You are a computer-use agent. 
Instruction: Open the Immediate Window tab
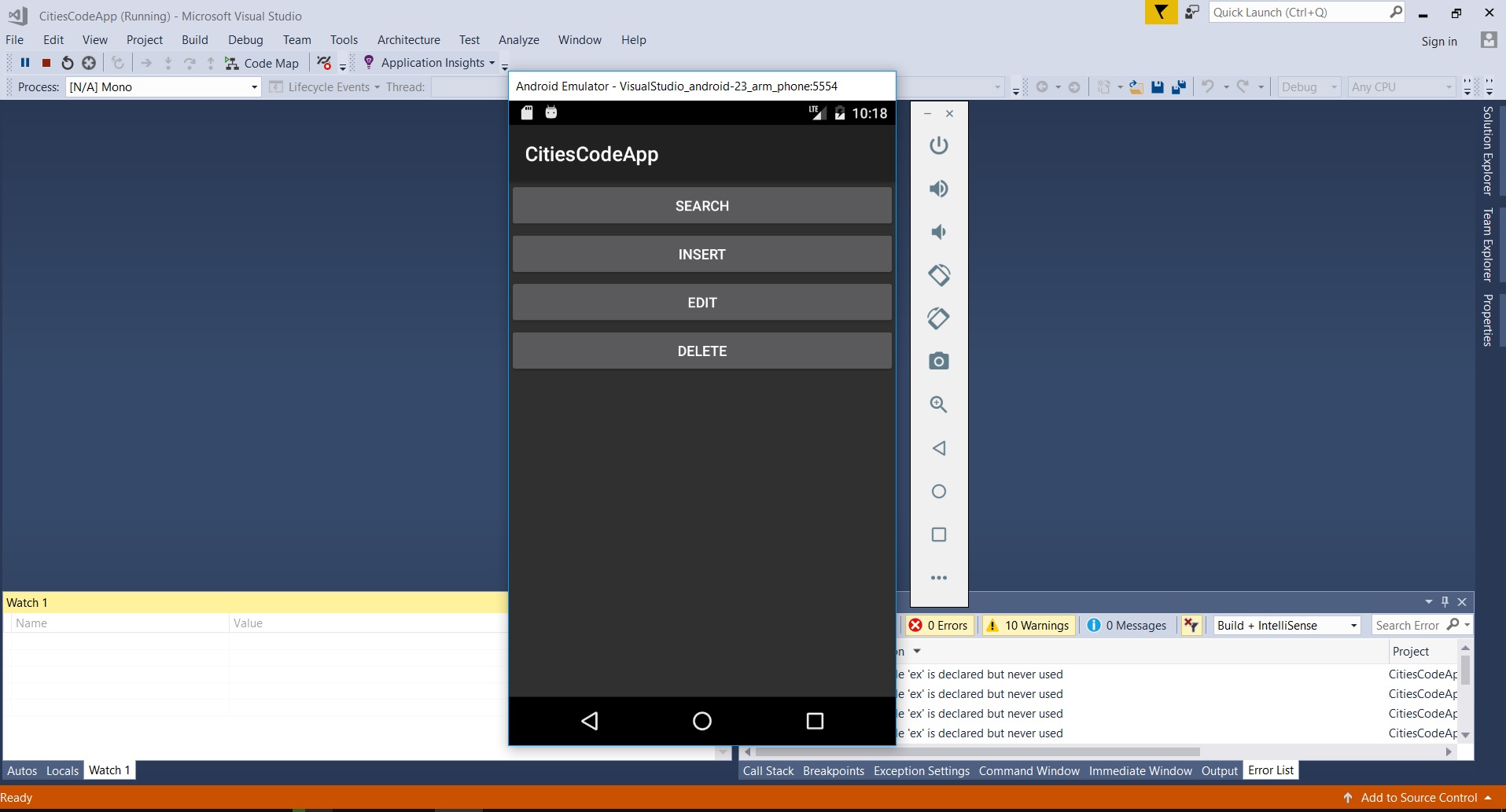coord(1140,771)
